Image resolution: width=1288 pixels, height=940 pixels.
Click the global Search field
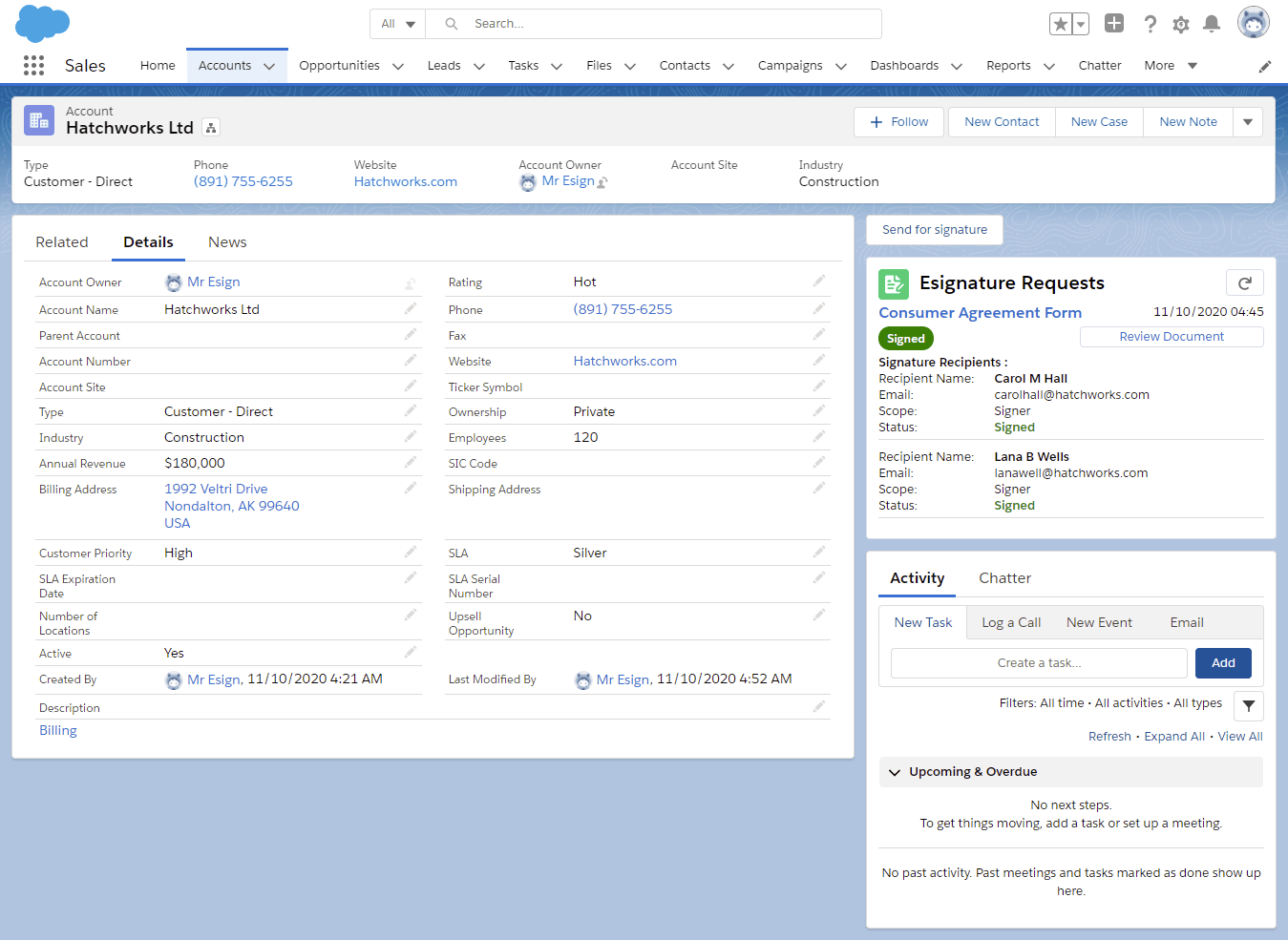(x=654, y=24)
